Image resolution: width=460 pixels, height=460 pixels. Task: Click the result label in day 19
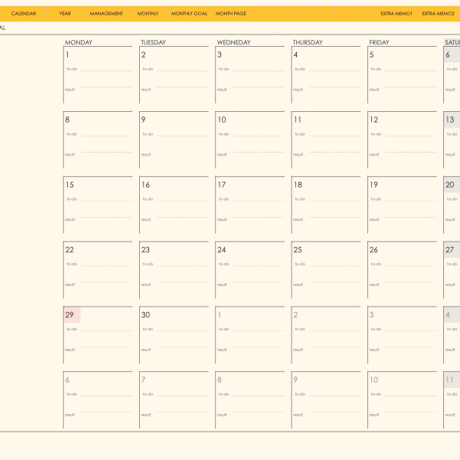click(x=374, y=220)
